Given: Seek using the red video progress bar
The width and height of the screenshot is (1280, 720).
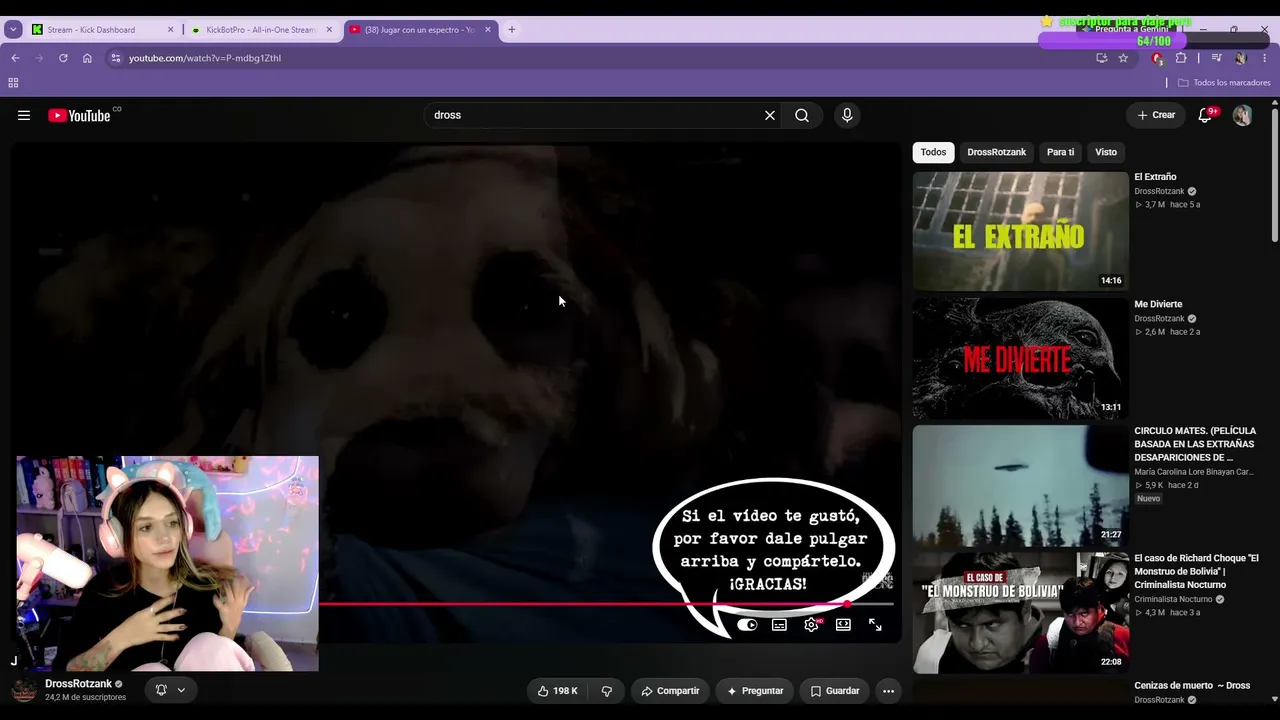Looking at the screenshot, I should pos(606,604).
